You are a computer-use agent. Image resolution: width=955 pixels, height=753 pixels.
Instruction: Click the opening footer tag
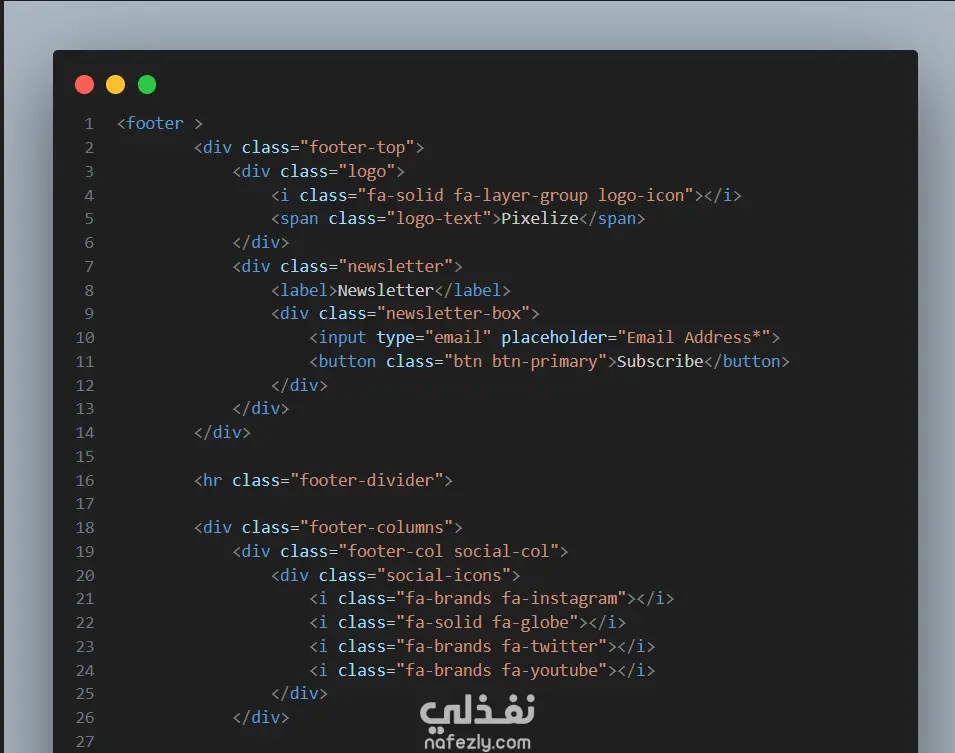[x=160, y=124]
